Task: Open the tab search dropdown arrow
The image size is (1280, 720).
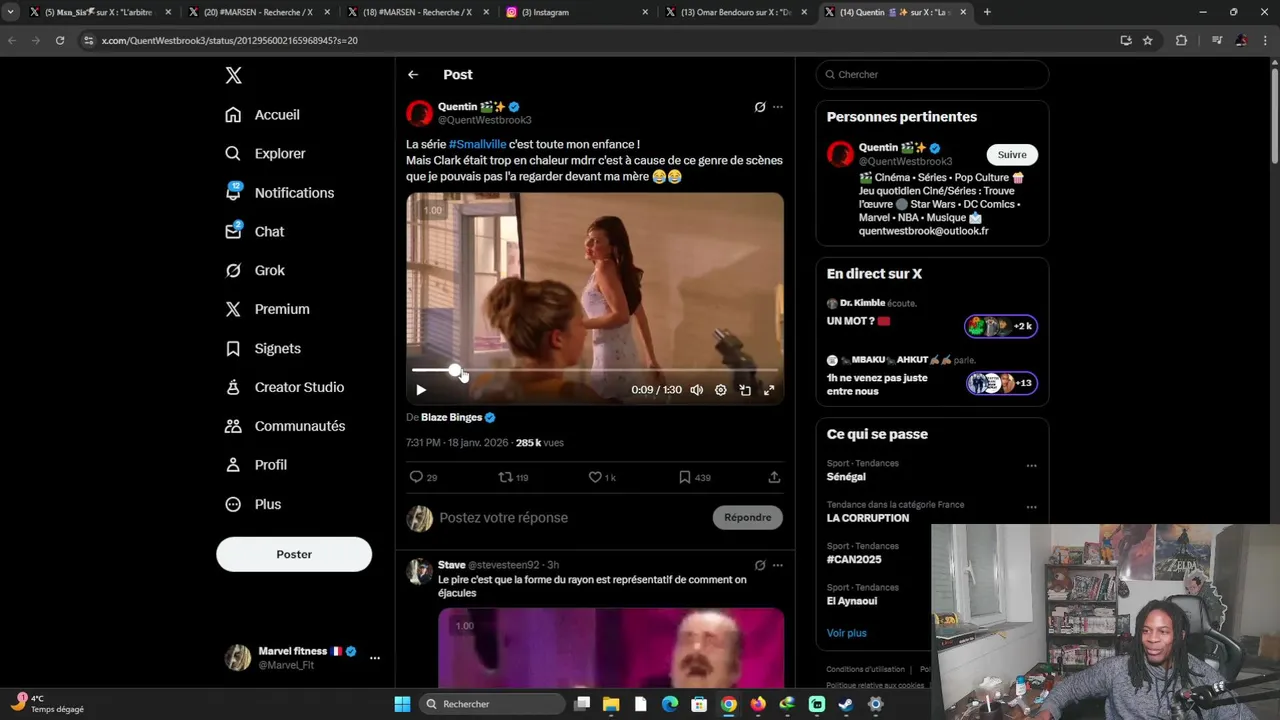Action: click(x=10, y=12)
